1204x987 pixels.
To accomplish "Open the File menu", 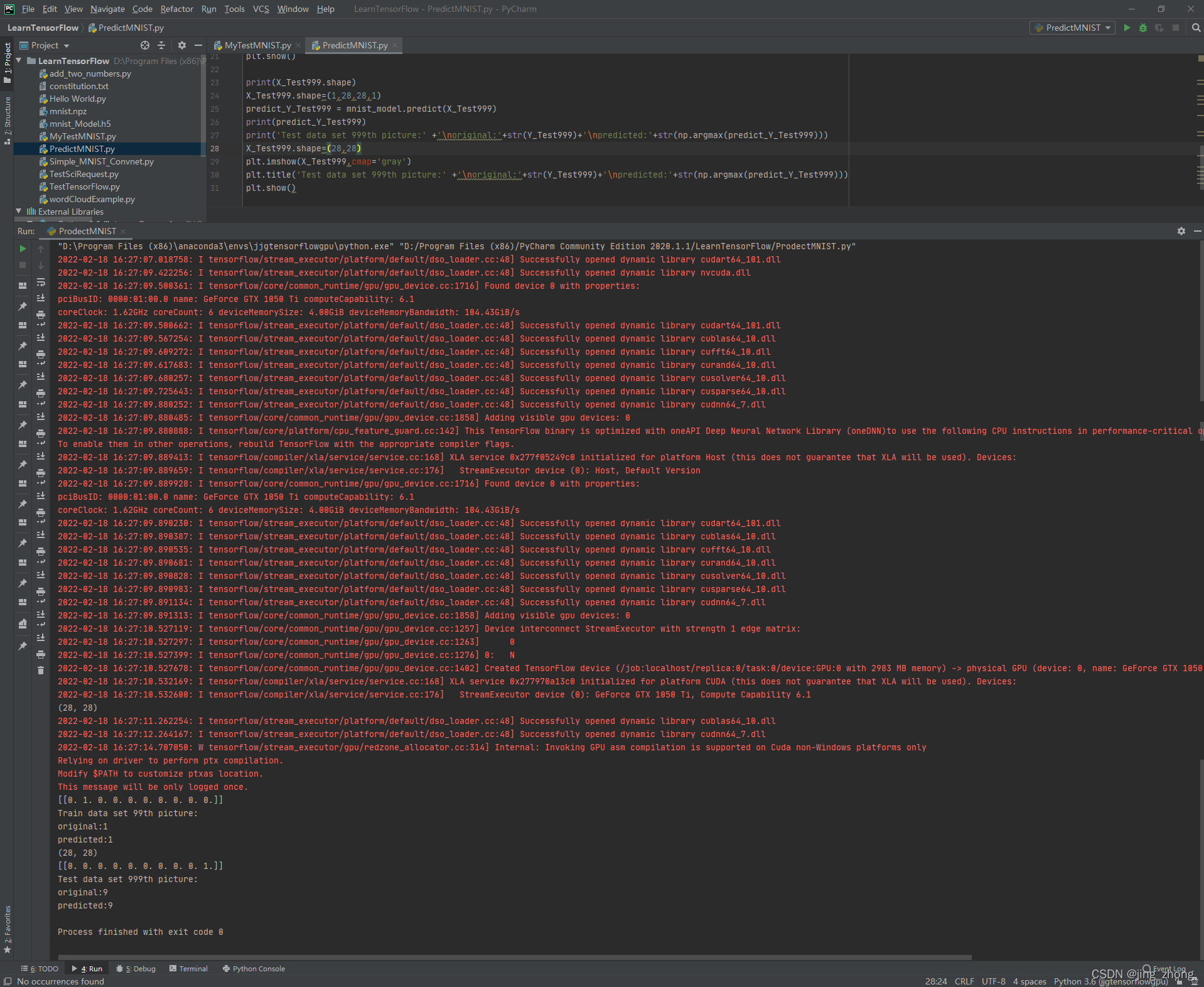I will click(x=28, y=9).
